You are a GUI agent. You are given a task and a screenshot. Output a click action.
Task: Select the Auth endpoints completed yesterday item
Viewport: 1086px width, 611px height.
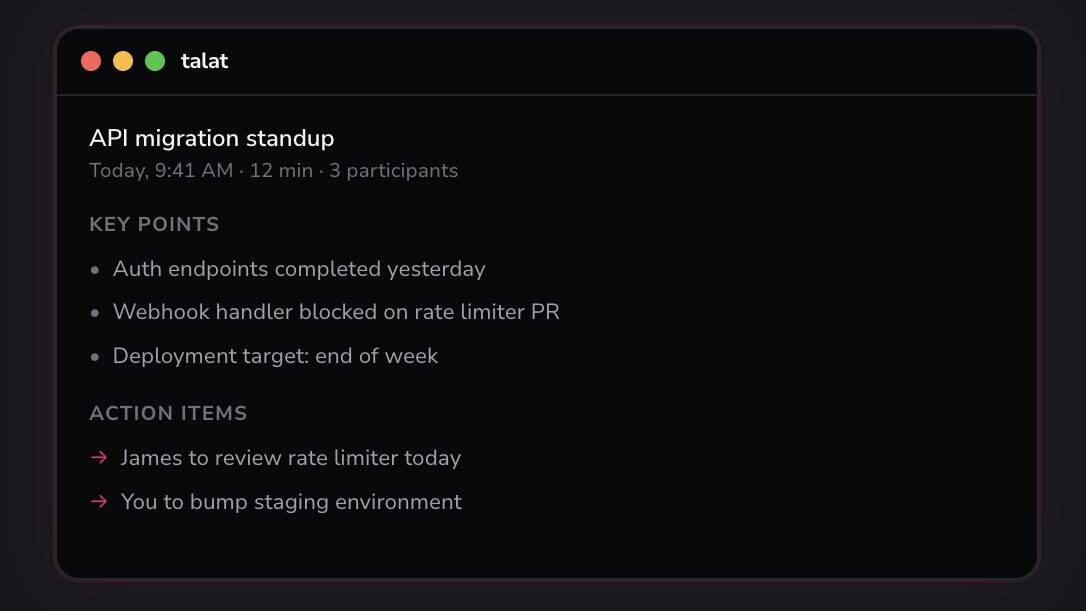[299, 269]
